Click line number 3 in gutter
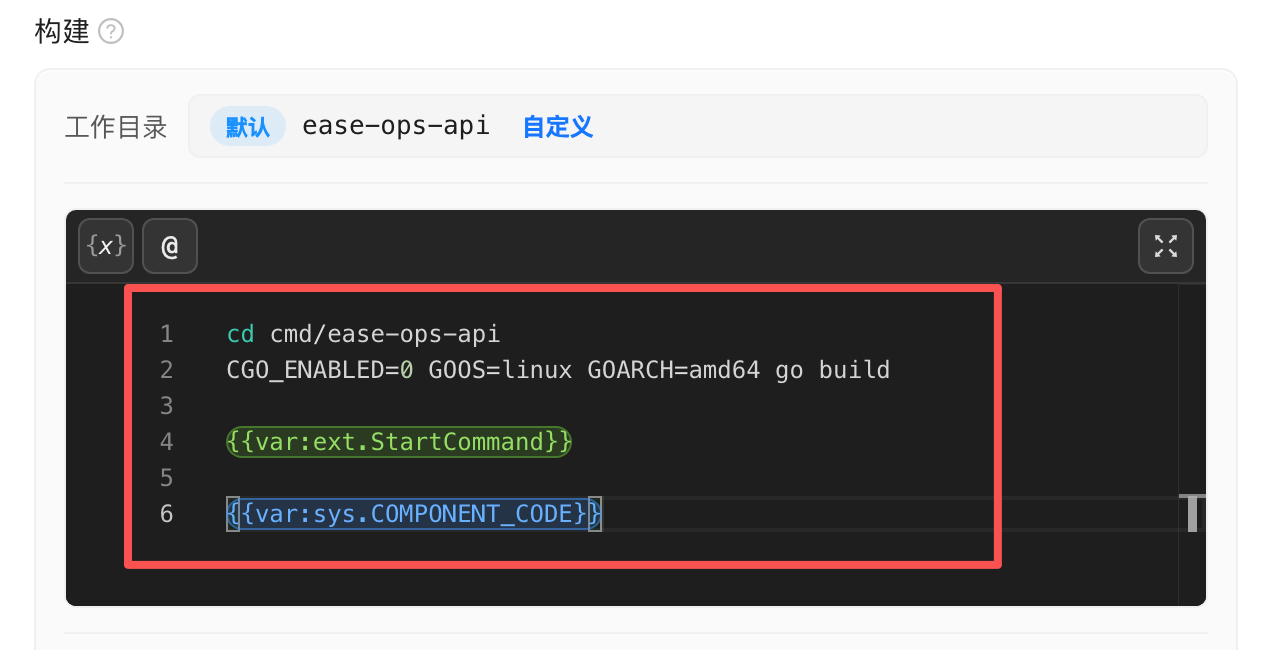Viewport: 1272px width, 650px height. click(166, 405)
